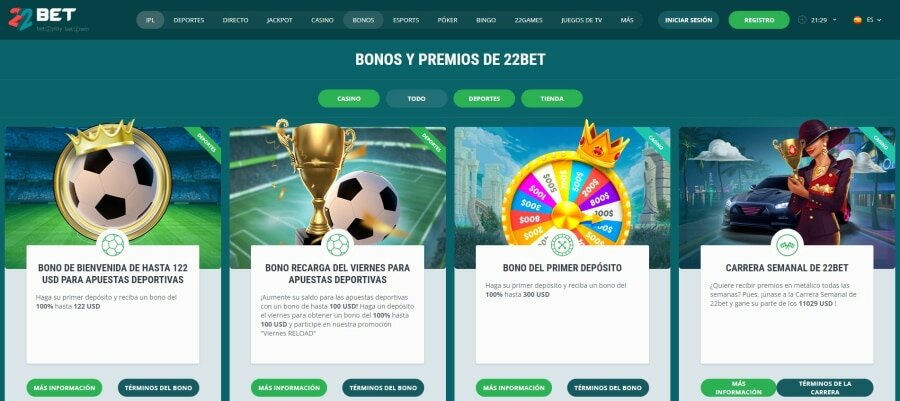This screenshot has width=900, height=401.
Task: Click casino chip icon on first deposit card
Action: click(x=562, y=245)
